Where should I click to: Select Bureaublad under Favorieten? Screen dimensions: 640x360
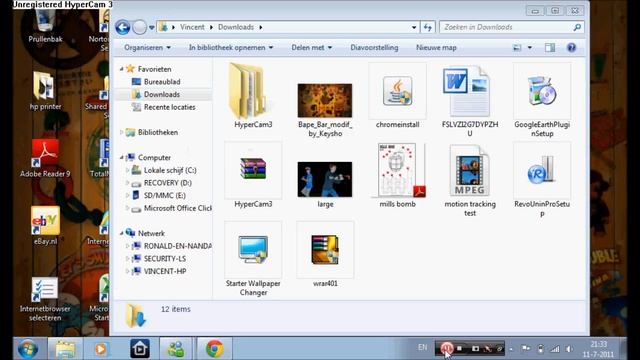[x=162, y=82]
